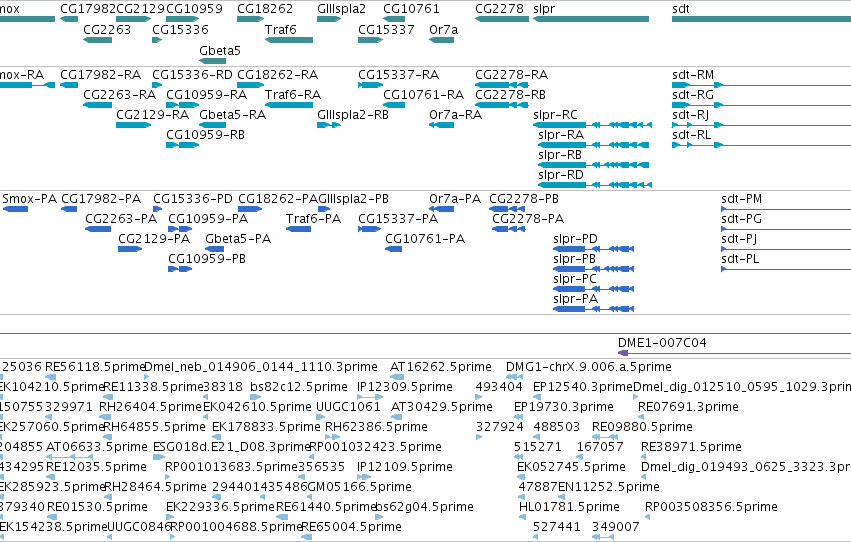This screenshot has width=851, height=542.
Task: Click the CG18262-RA transcript label
Action: [277, 74]
